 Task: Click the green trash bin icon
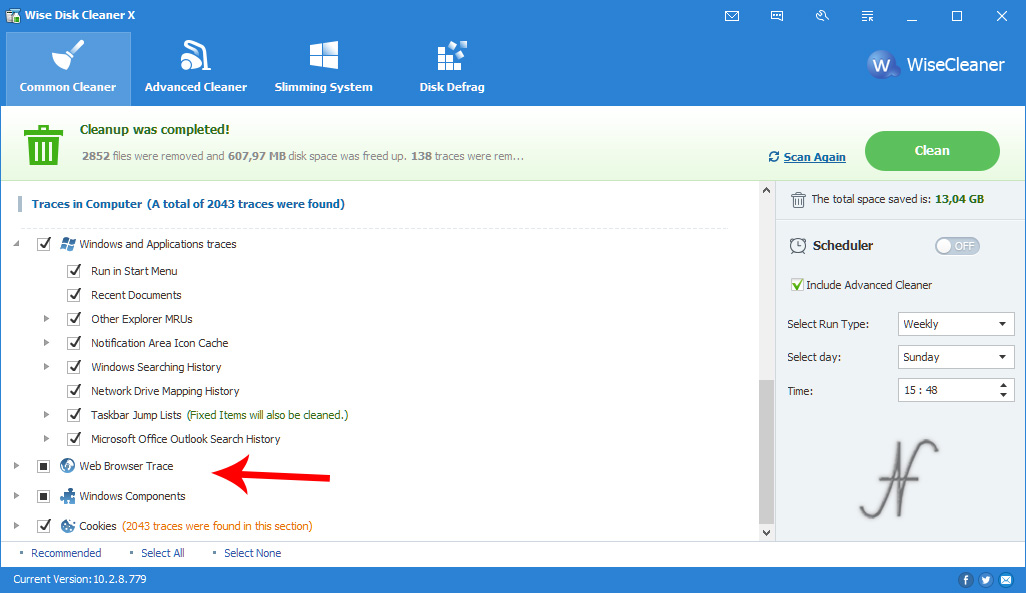[43, 145]
